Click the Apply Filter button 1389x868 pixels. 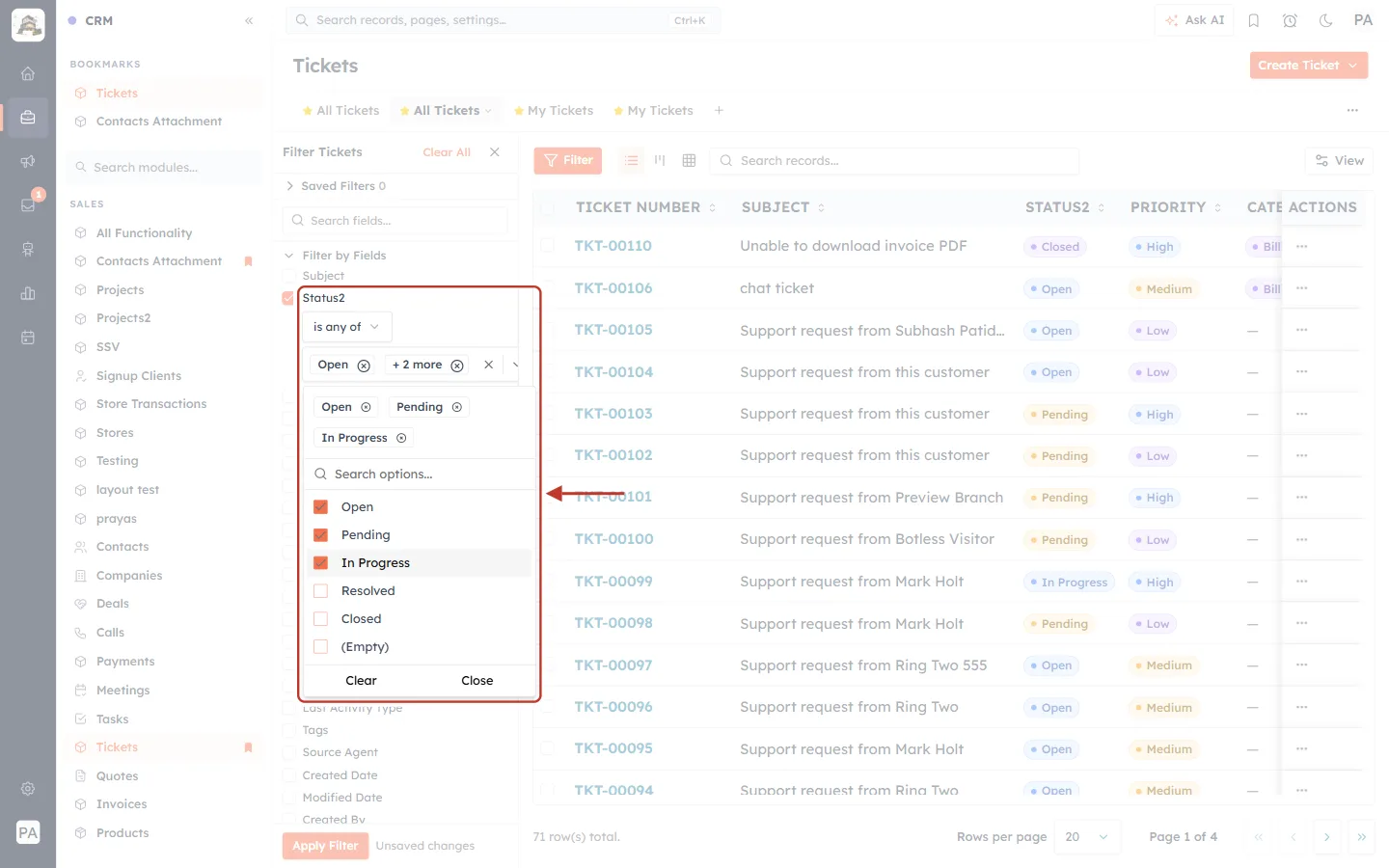pos(325,846)
